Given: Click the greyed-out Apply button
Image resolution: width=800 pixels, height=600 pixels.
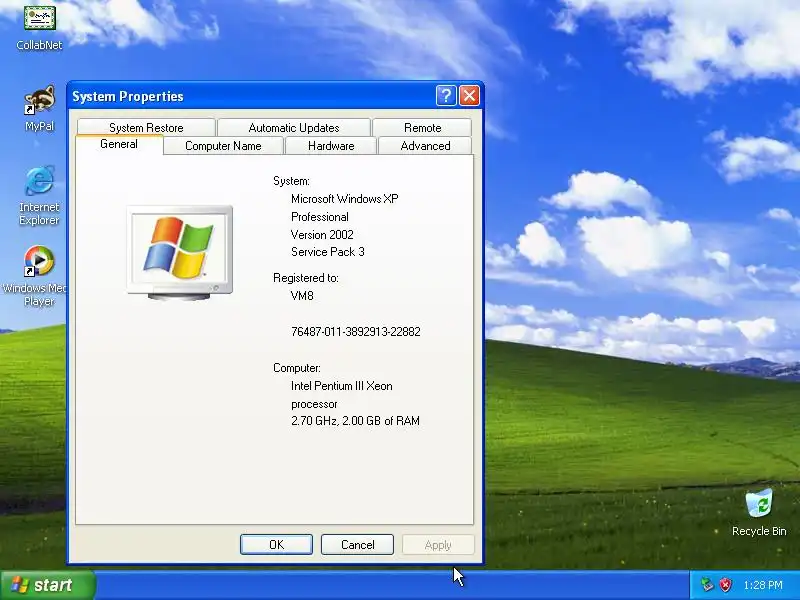Looking at the screenshot, I should pyautogui.click(x=438, y=544).
